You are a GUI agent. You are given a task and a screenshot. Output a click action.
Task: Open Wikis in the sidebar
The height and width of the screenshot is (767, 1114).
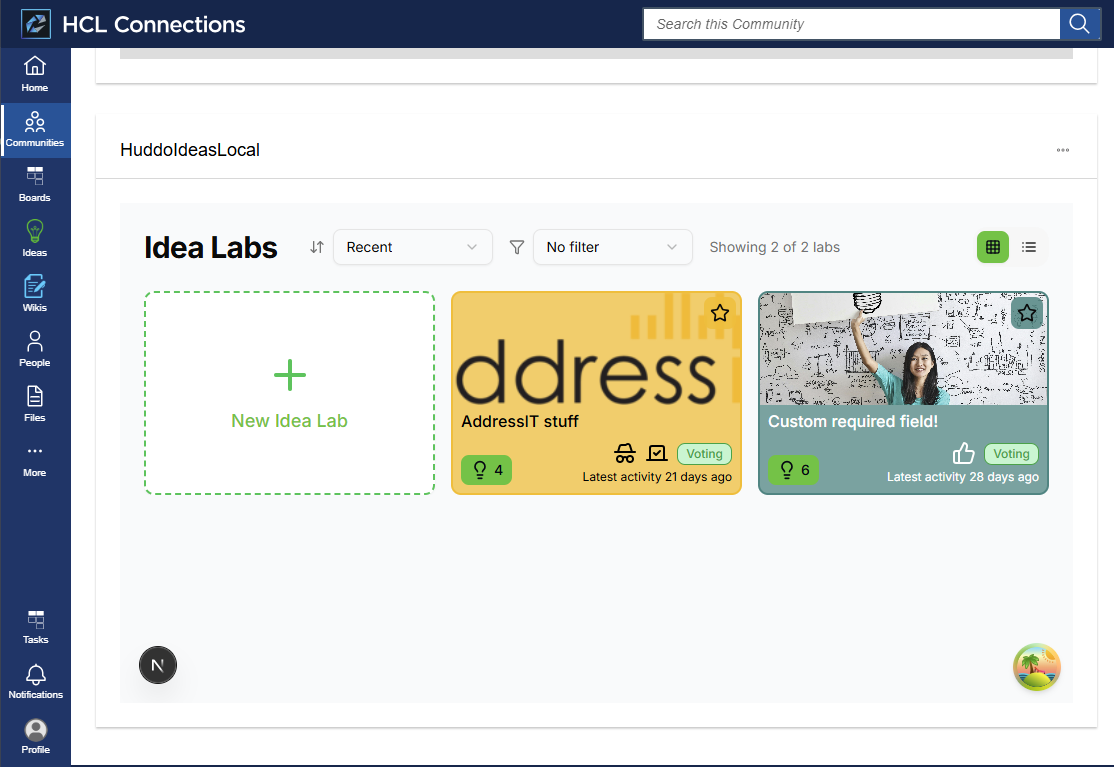[x=35, y=294]
